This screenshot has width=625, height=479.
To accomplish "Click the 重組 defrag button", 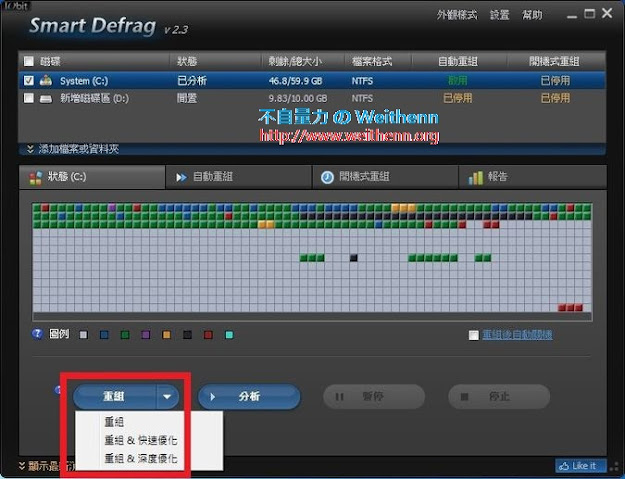I will (x=114, y=397).
